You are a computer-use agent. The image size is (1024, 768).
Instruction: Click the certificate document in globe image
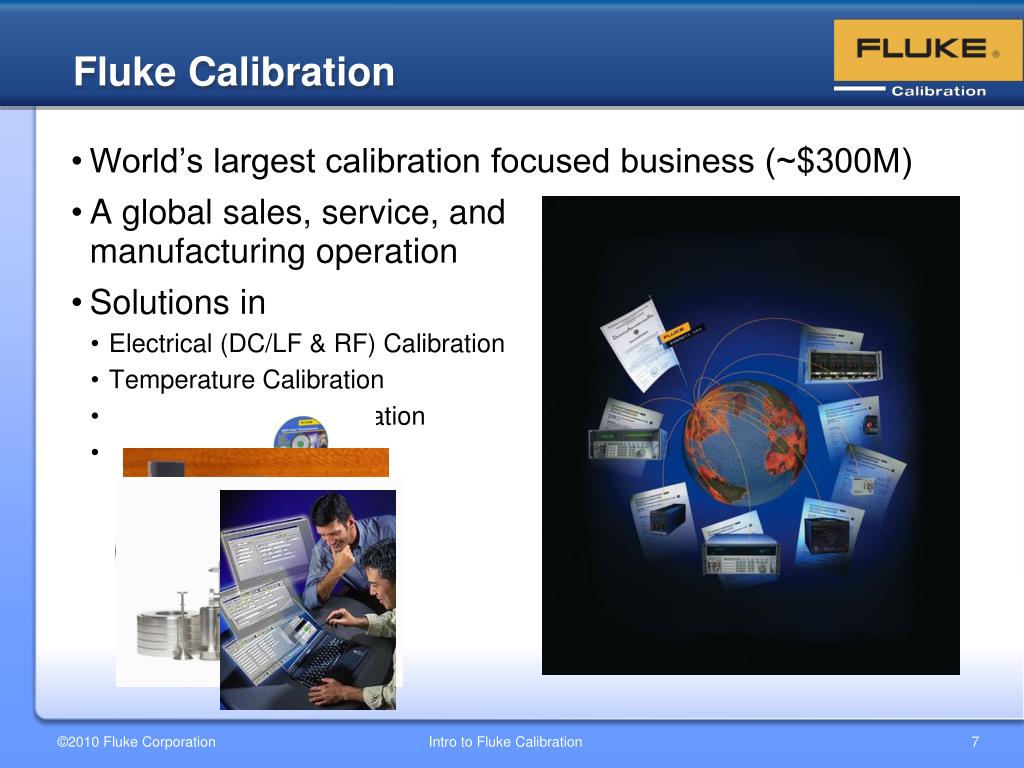click(x=643, y=344)
